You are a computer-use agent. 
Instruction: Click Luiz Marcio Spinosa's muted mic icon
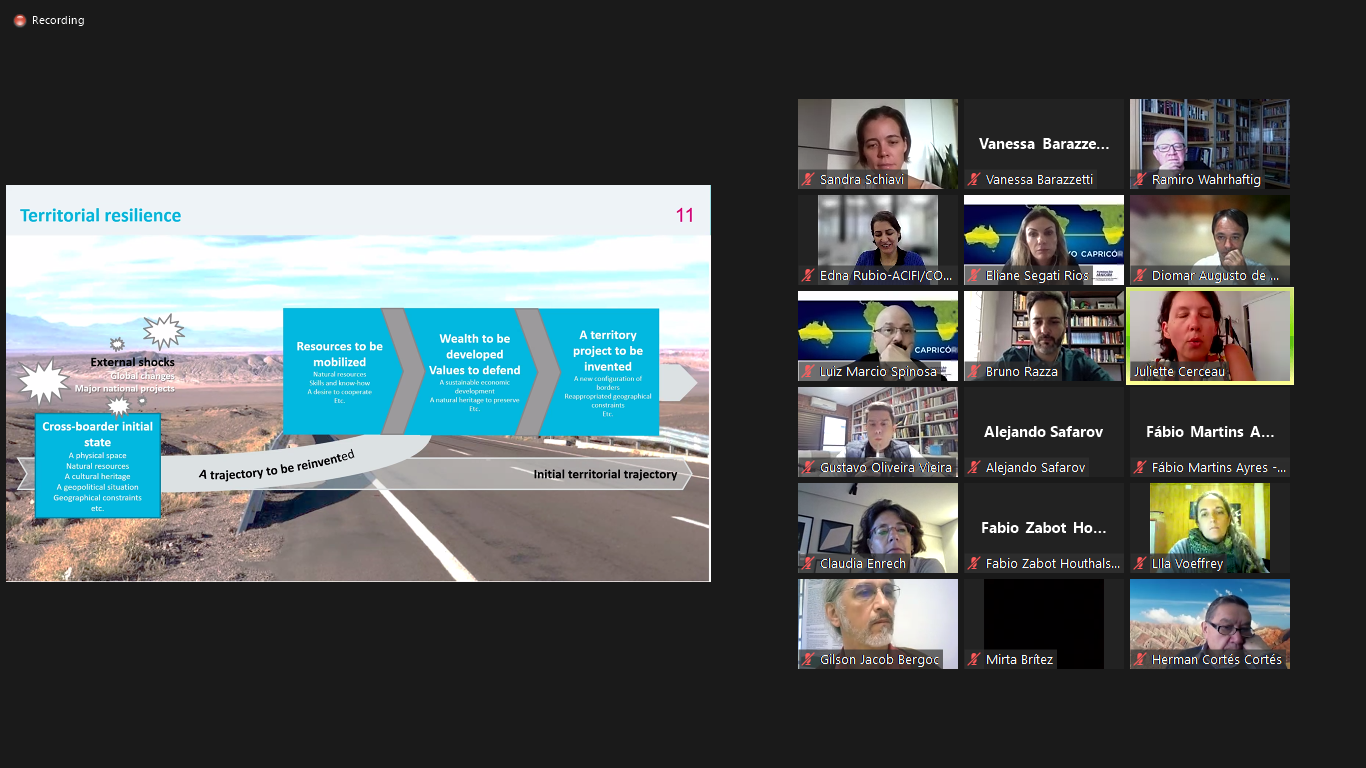coord(808,372)
